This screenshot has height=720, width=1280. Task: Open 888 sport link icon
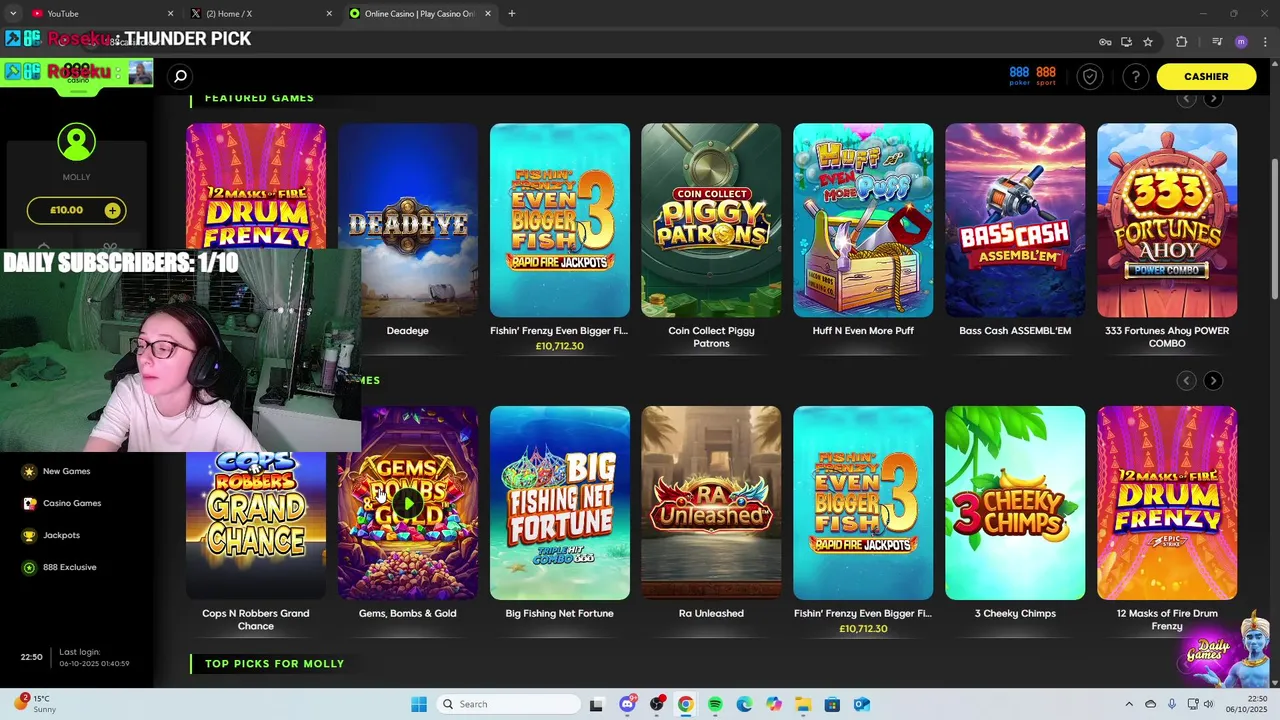1046,76
